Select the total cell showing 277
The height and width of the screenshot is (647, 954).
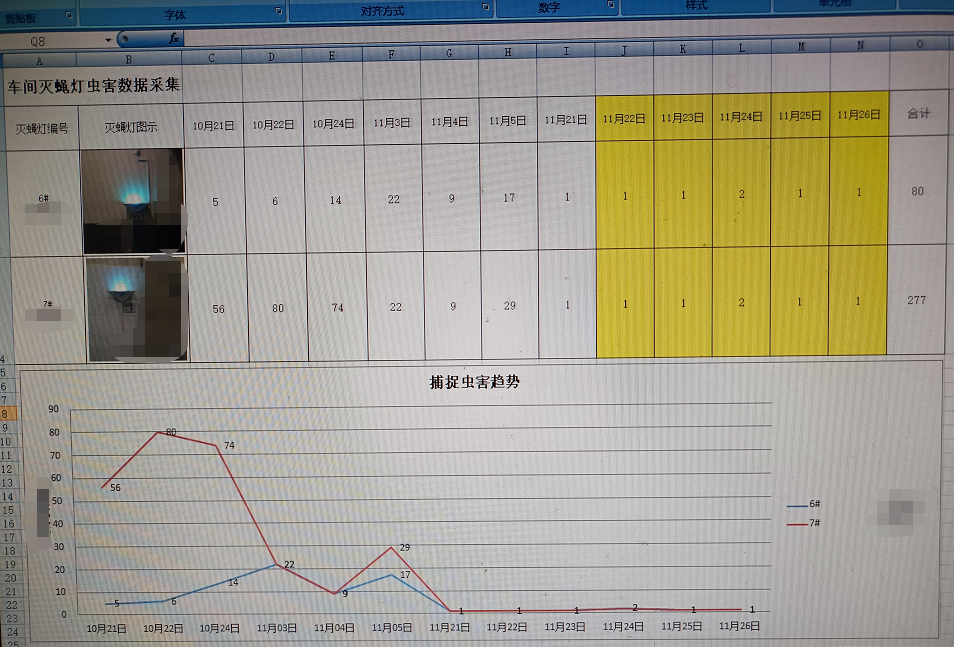916,300
